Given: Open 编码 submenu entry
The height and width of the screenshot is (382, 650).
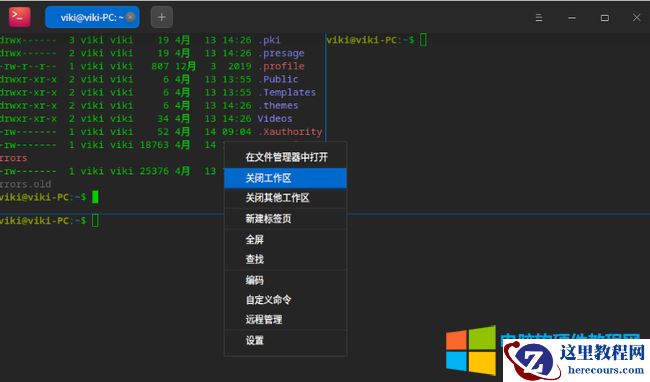Looking at the screenshot, I should (x=286, y=280).
